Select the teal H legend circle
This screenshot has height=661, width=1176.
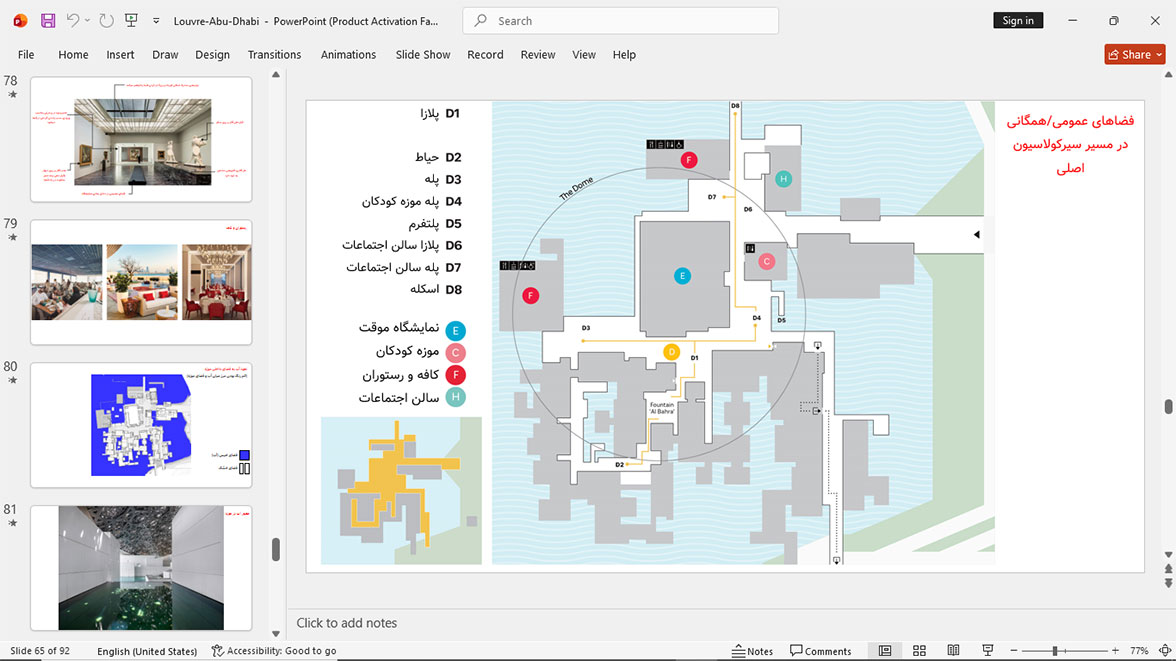tap(455, 397)
